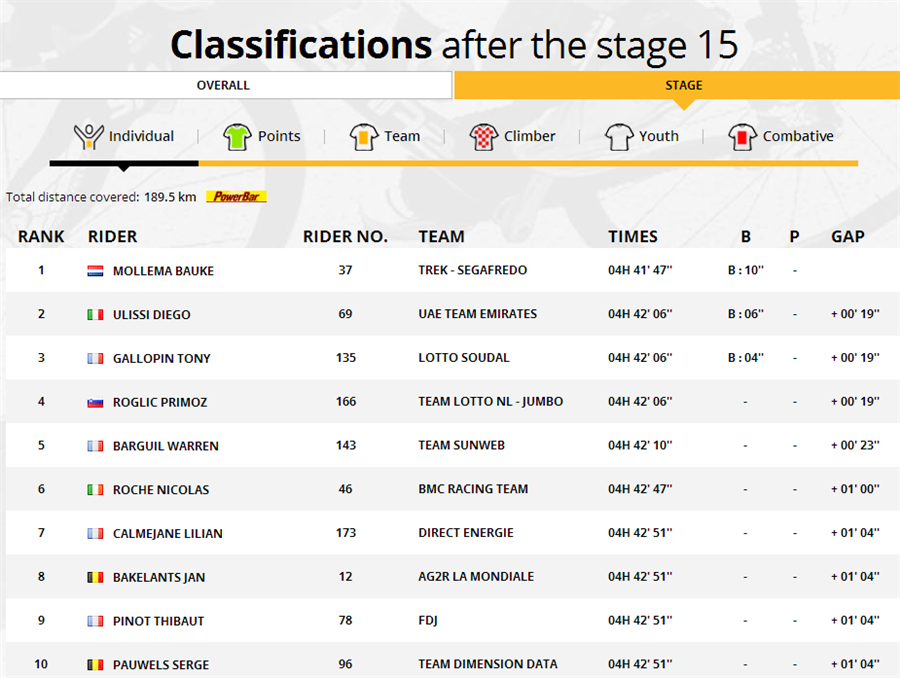Screen dimensions: 900x678
Task: Open team LOTTO SOUDAL link
Action: [x=464, y=358]
